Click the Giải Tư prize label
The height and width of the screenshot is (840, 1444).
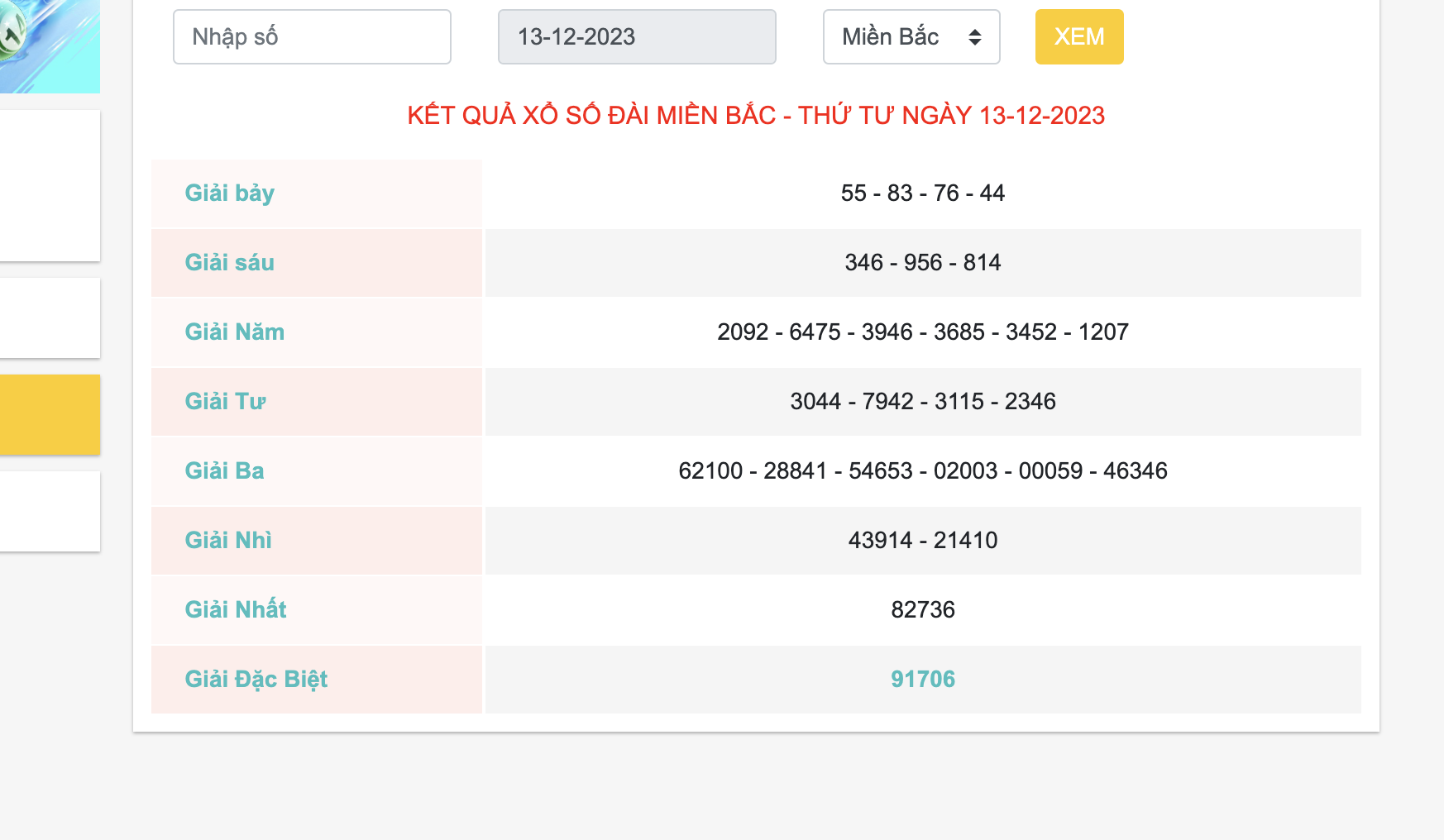pos(225,402)
